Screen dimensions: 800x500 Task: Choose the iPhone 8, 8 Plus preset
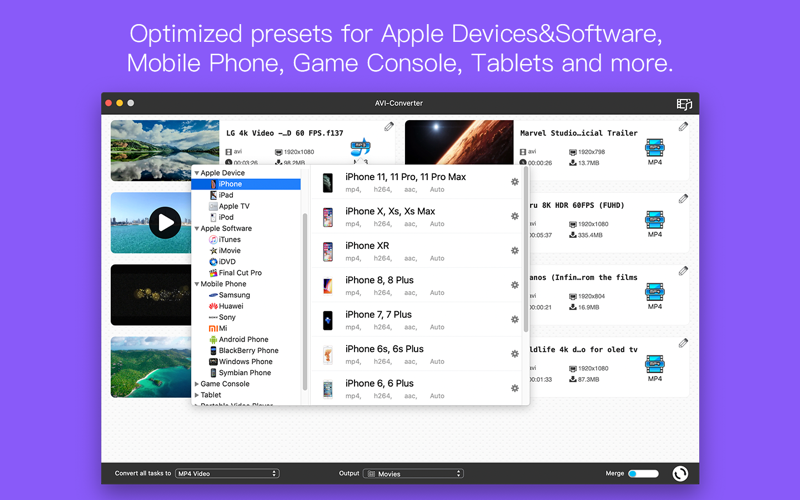click(x=418, y=285)
